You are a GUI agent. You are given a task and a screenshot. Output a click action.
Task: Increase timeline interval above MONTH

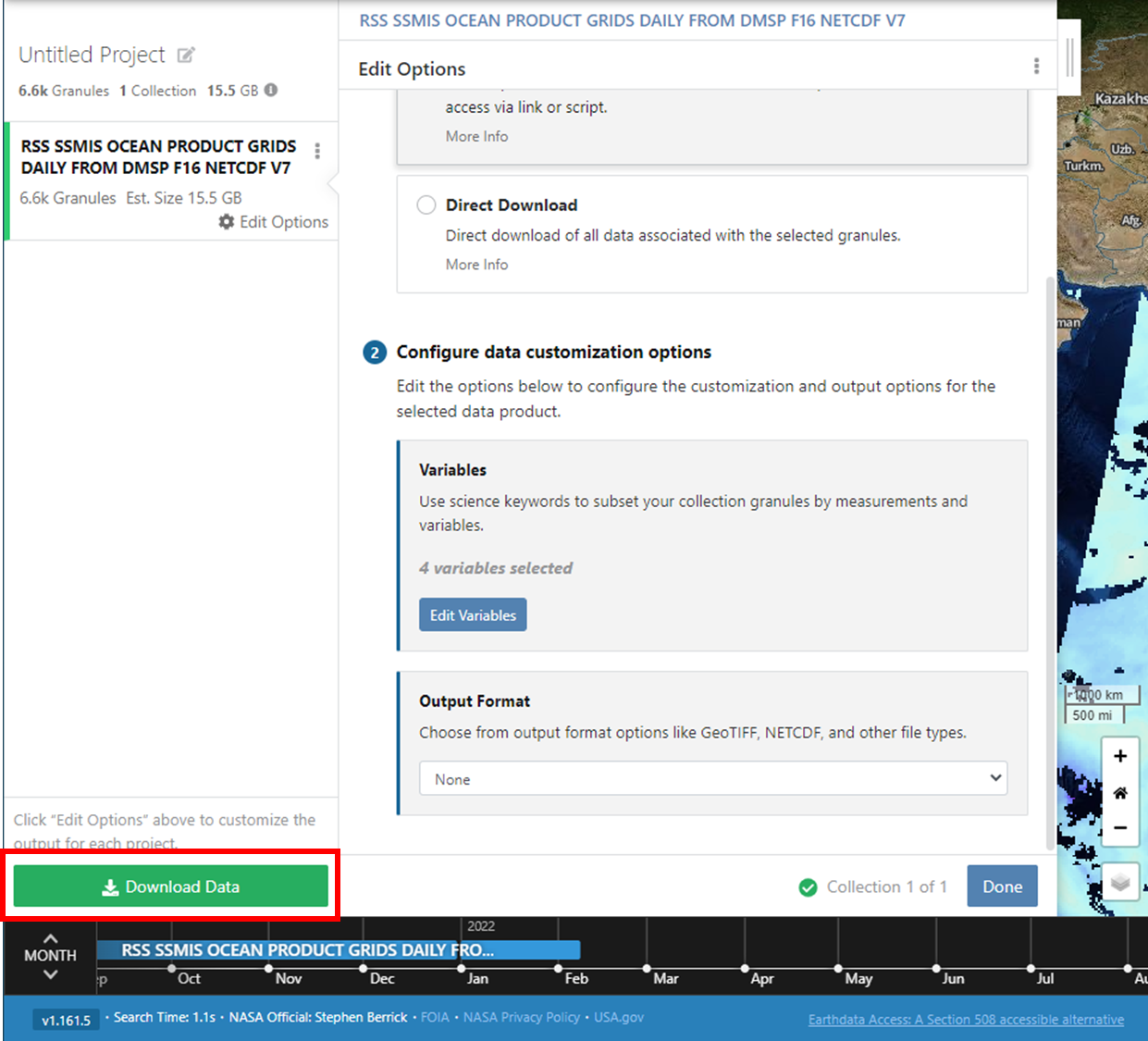(51, 938)
